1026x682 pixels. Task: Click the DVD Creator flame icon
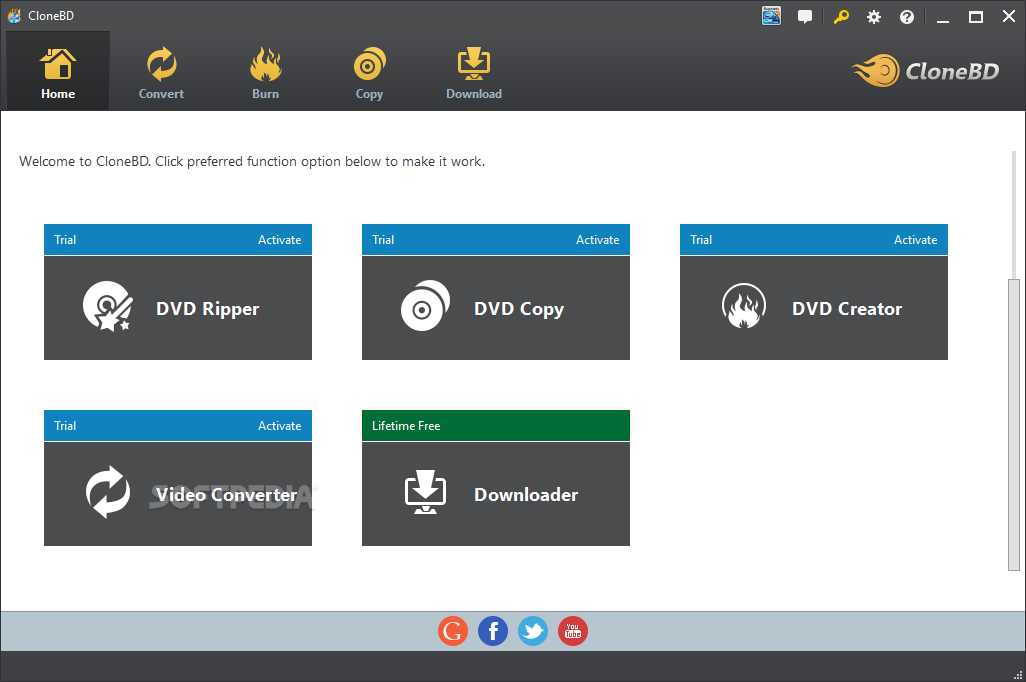click(x=744, y=306)
